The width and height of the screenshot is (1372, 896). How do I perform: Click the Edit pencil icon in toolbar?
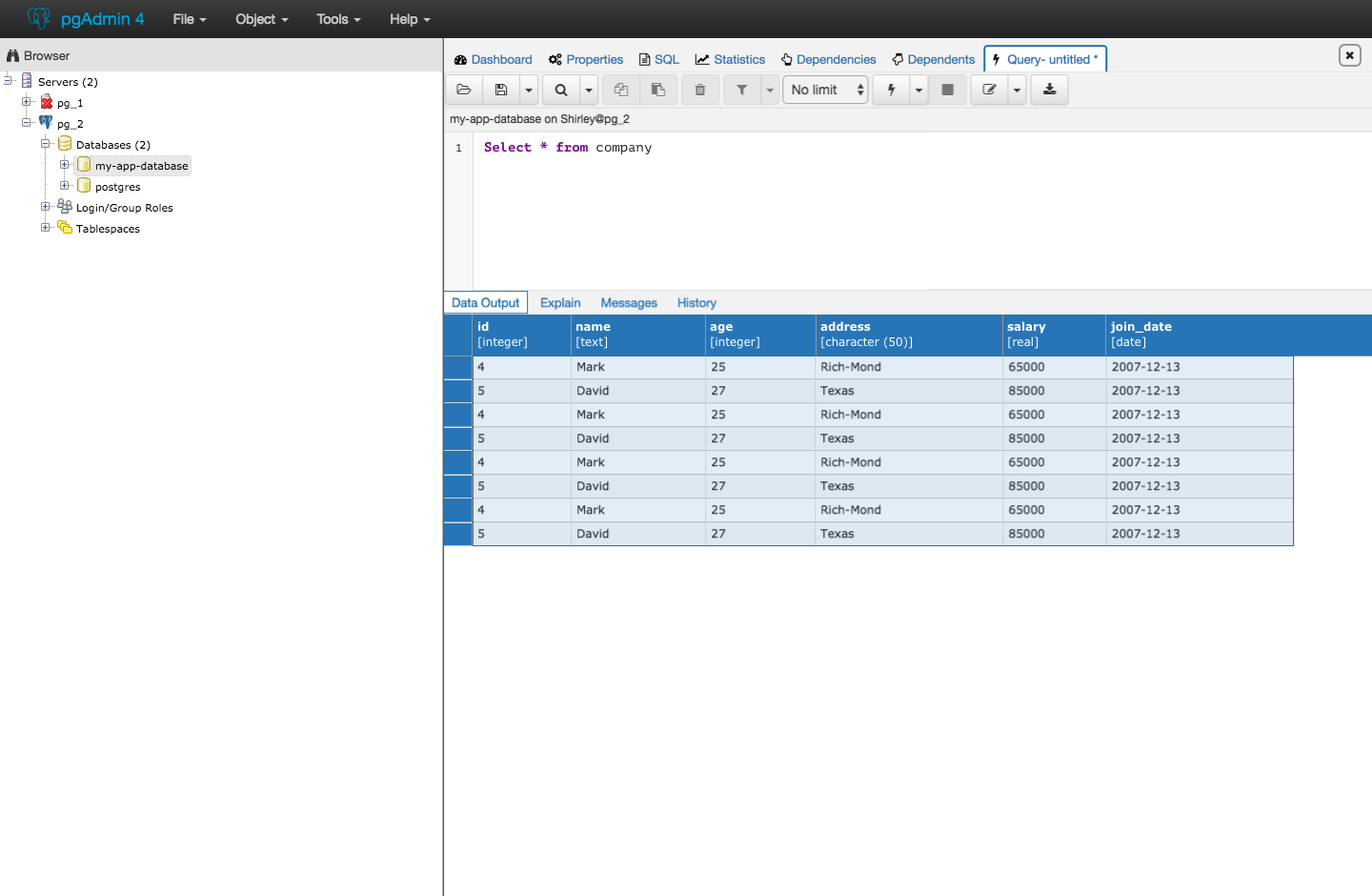point(989,90)
